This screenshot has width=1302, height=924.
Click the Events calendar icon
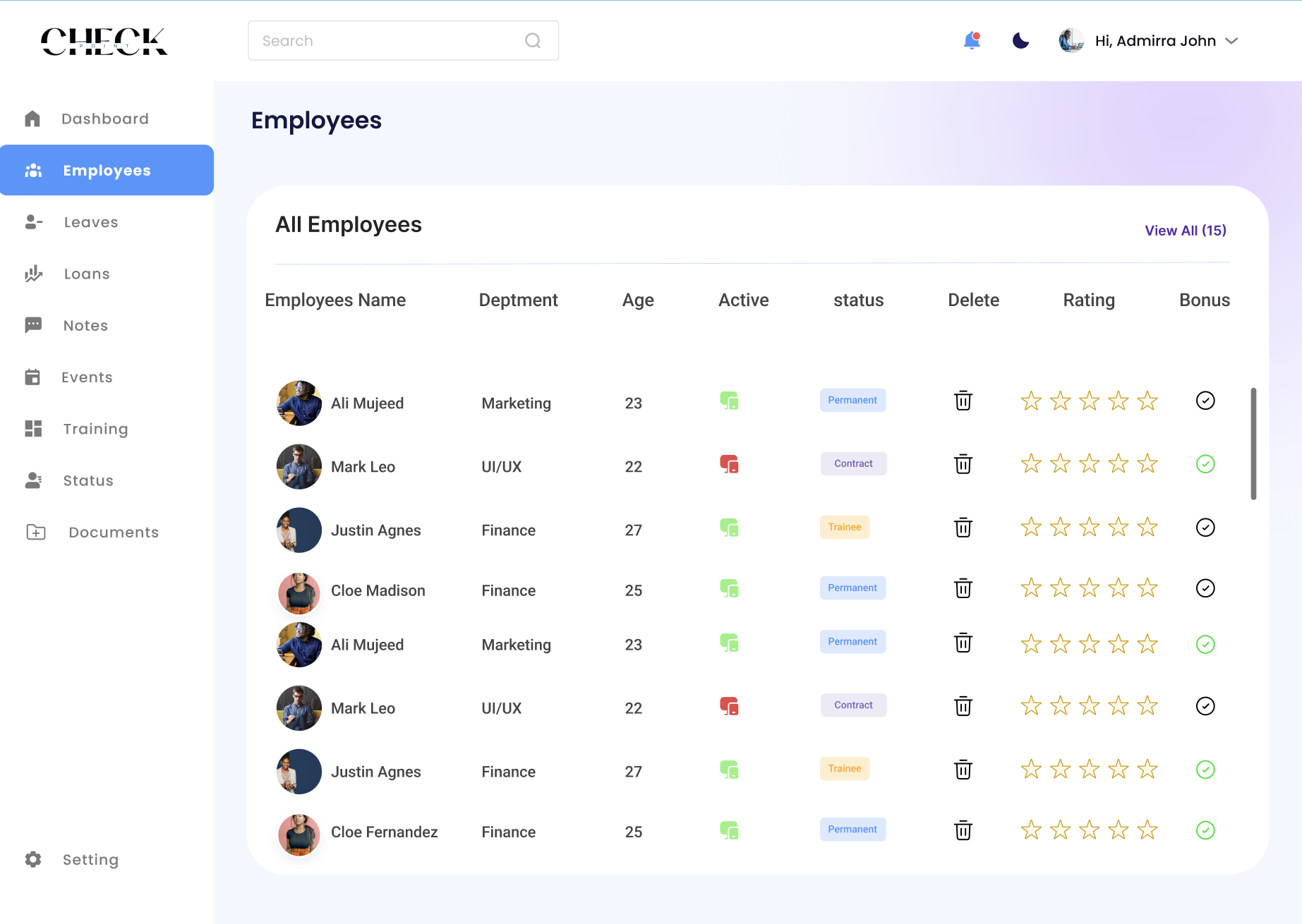(x=32, y=377)
